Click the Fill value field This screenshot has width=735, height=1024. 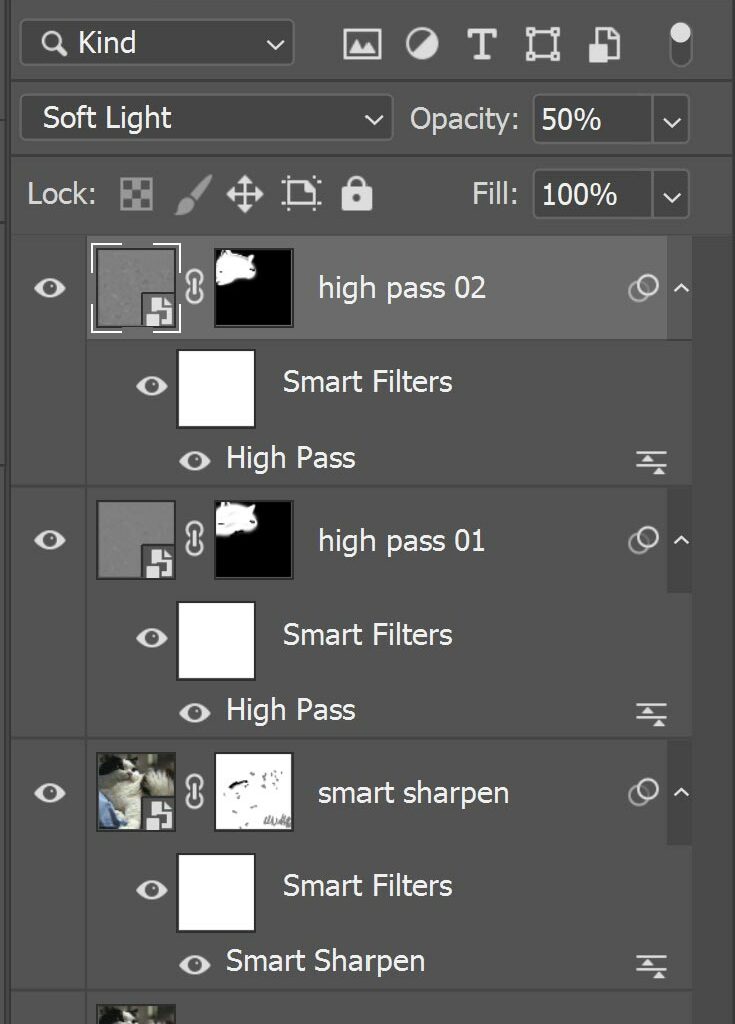[x=592, y=194]
